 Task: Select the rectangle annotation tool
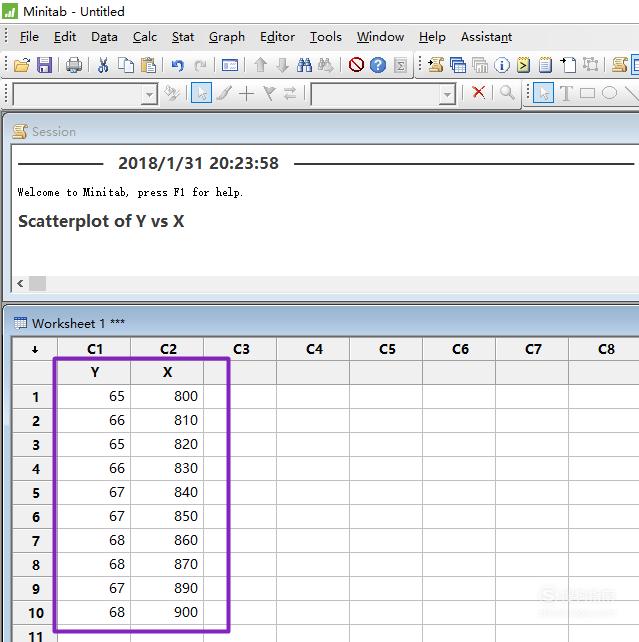[587, 93]
